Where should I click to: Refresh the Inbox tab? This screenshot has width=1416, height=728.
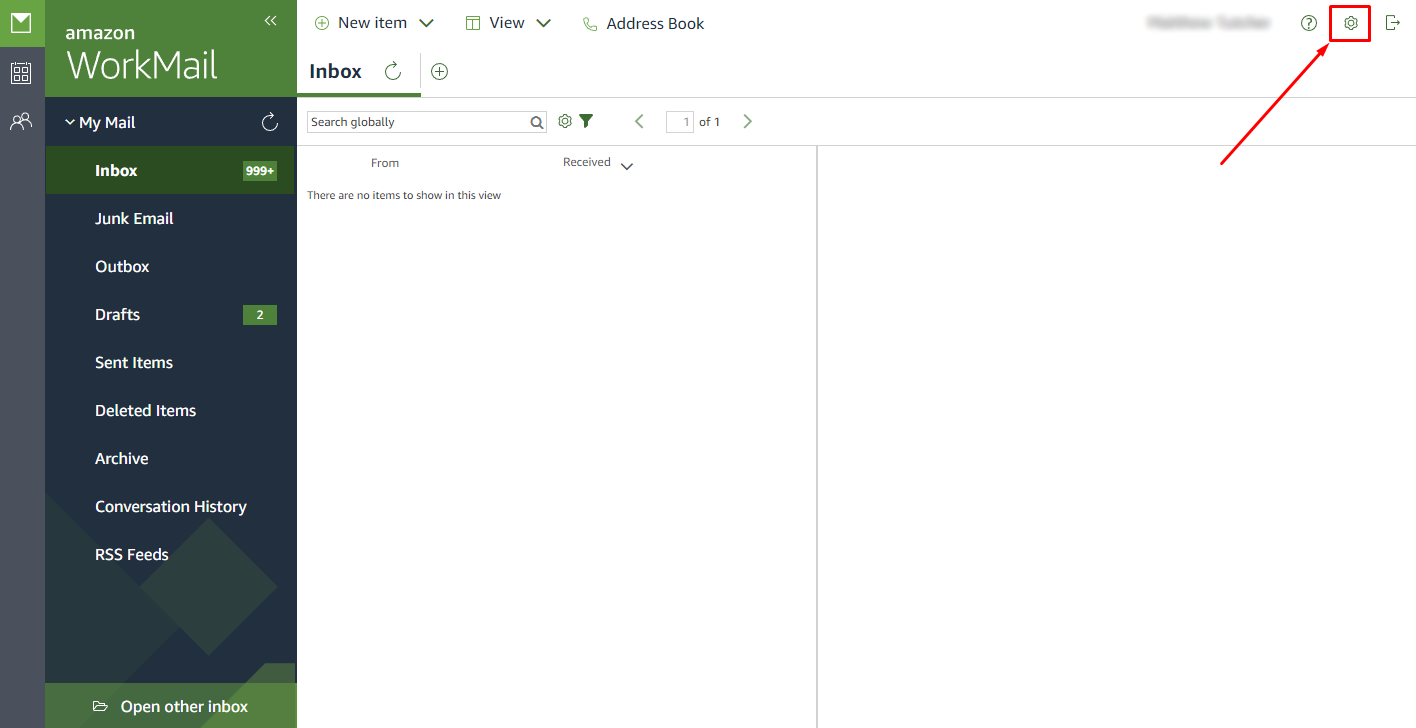[x=393, y=71]
